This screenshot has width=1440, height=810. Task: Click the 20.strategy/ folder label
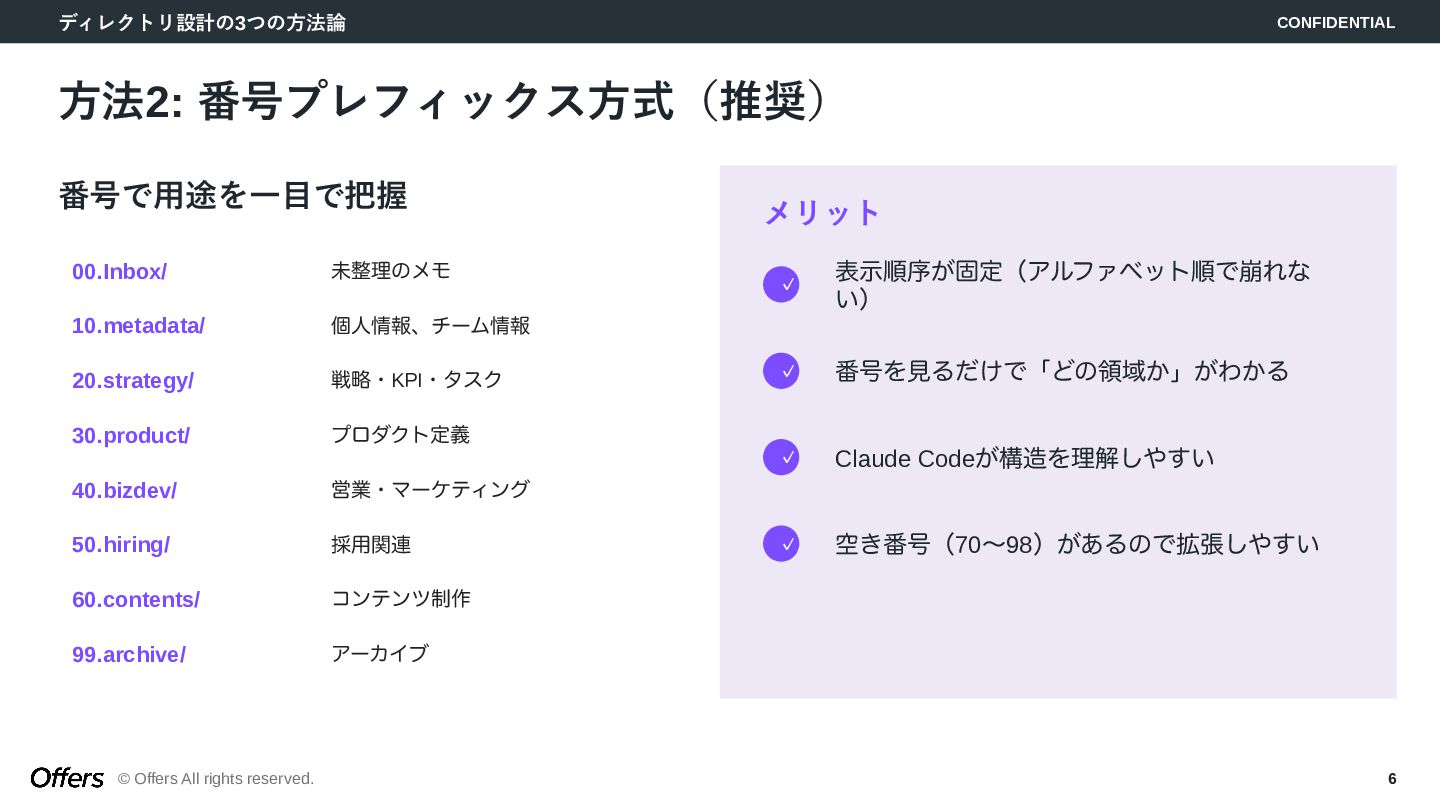(133, 381)
